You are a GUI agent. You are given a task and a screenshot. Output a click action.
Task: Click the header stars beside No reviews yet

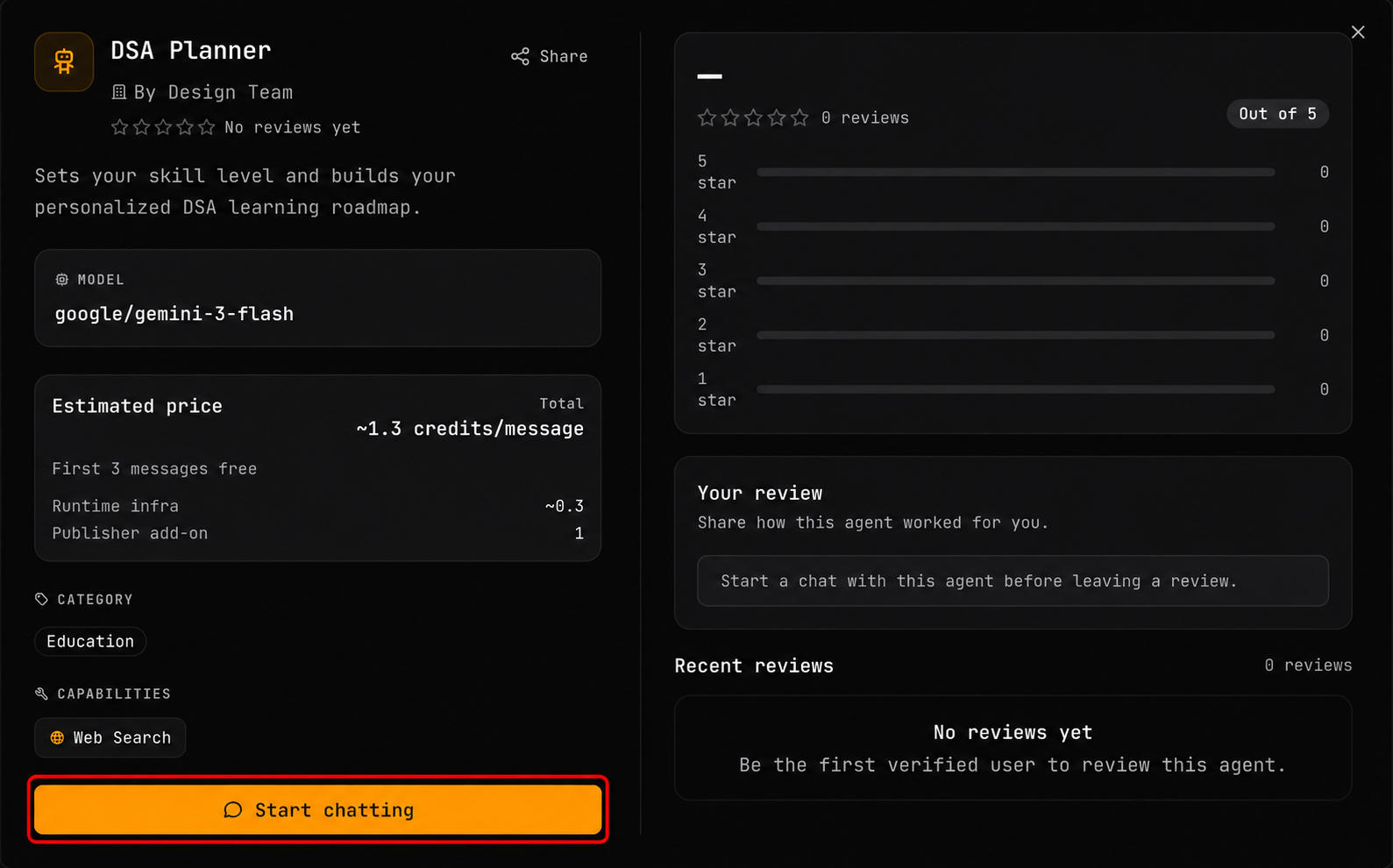click(163, 128)
